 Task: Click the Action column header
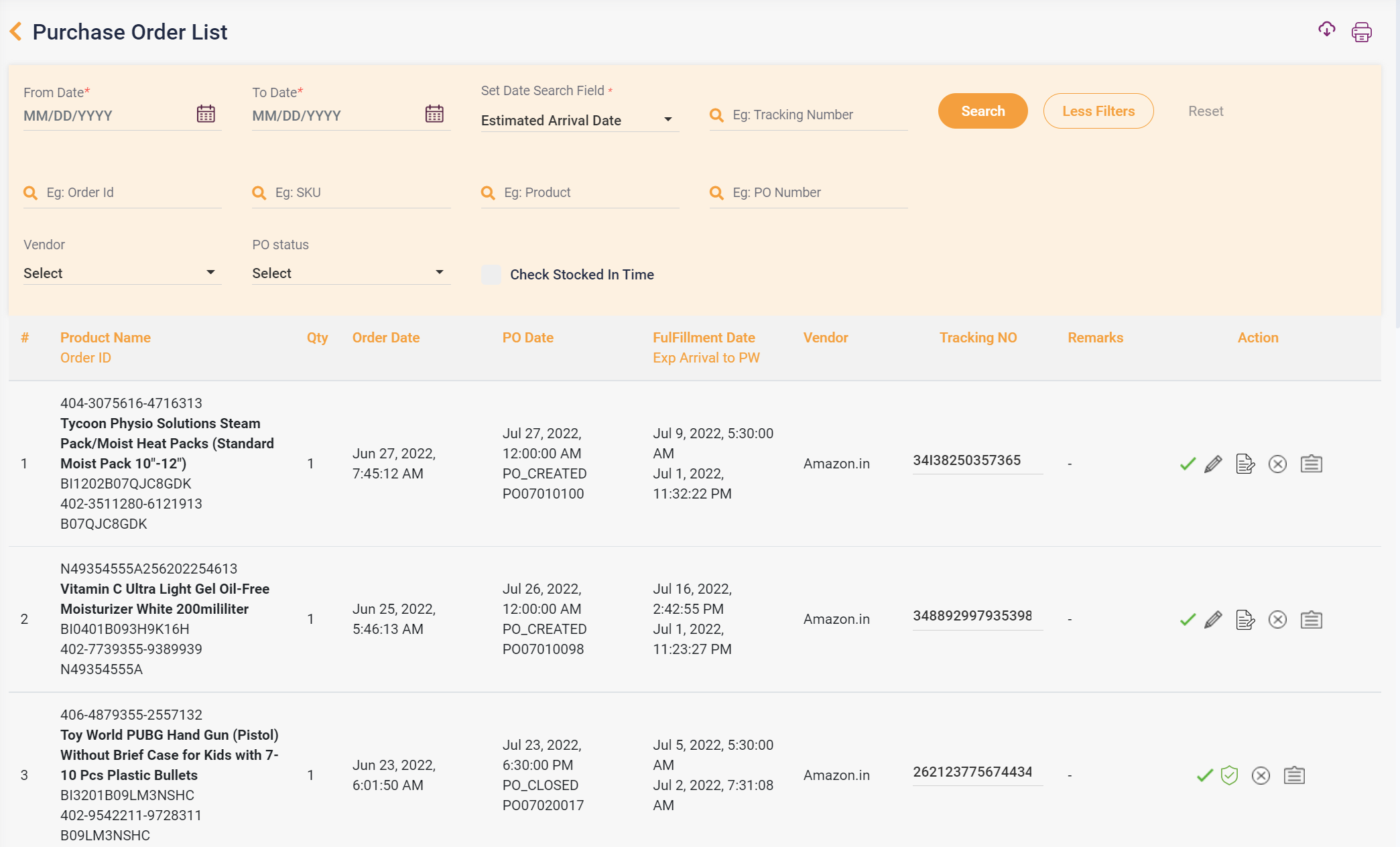pyautogui.click(x=1257, y=338)
